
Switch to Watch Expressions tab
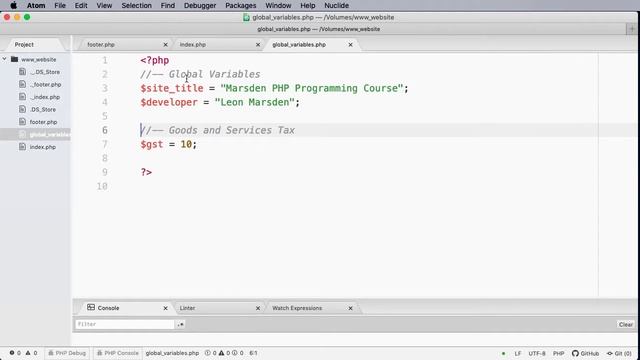(297, 308)
